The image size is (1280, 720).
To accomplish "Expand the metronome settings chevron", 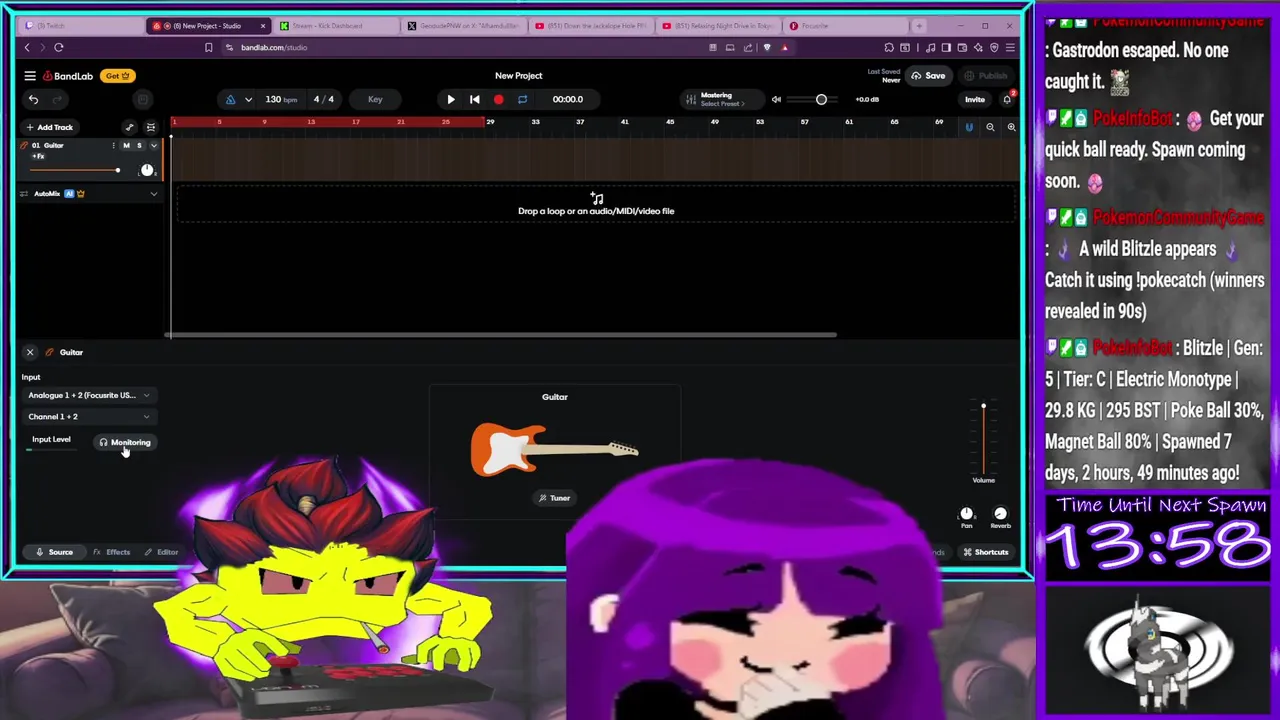I will 248,99.
